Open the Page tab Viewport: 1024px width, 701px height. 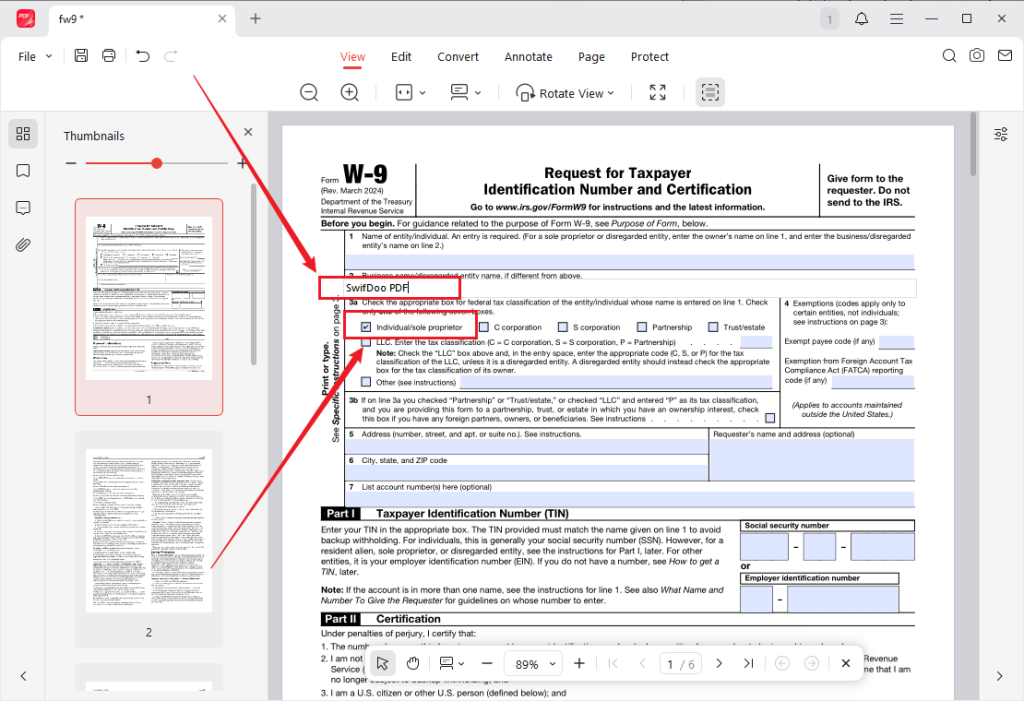[591, 57]
